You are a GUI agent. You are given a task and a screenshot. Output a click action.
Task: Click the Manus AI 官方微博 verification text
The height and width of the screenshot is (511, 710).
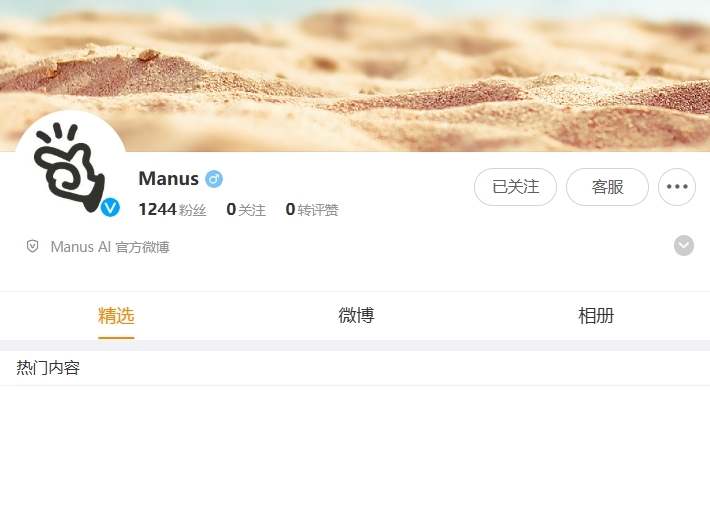coord(110,247)
